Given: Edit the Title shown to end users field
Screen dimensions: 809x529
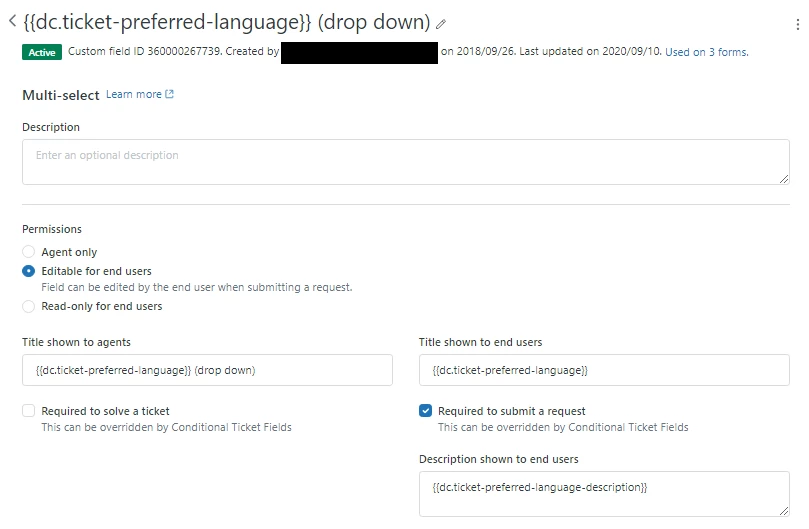Looking at the screenshot, I should [604, 370].
